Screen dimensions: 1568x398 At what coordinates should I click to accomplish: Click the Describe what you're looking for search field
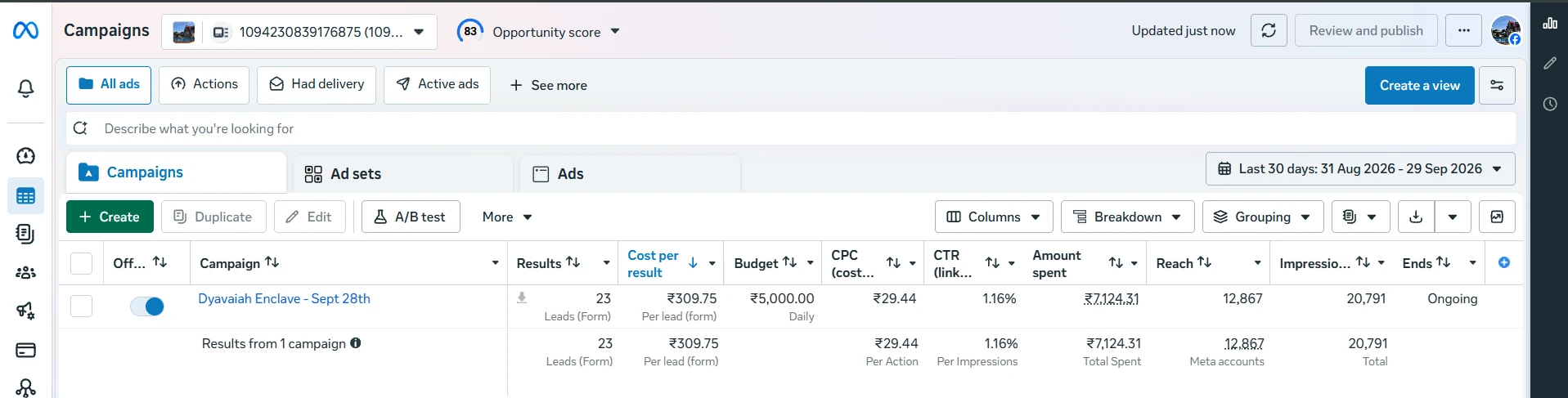(791, 128)
